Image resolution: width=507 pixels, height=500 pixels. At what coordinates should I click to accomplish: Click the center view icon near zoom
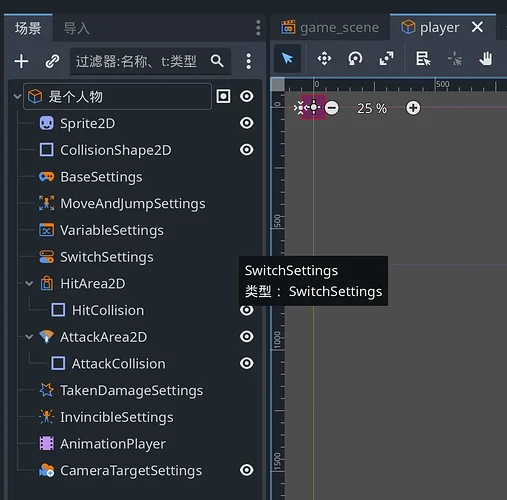tap(314, 107)
